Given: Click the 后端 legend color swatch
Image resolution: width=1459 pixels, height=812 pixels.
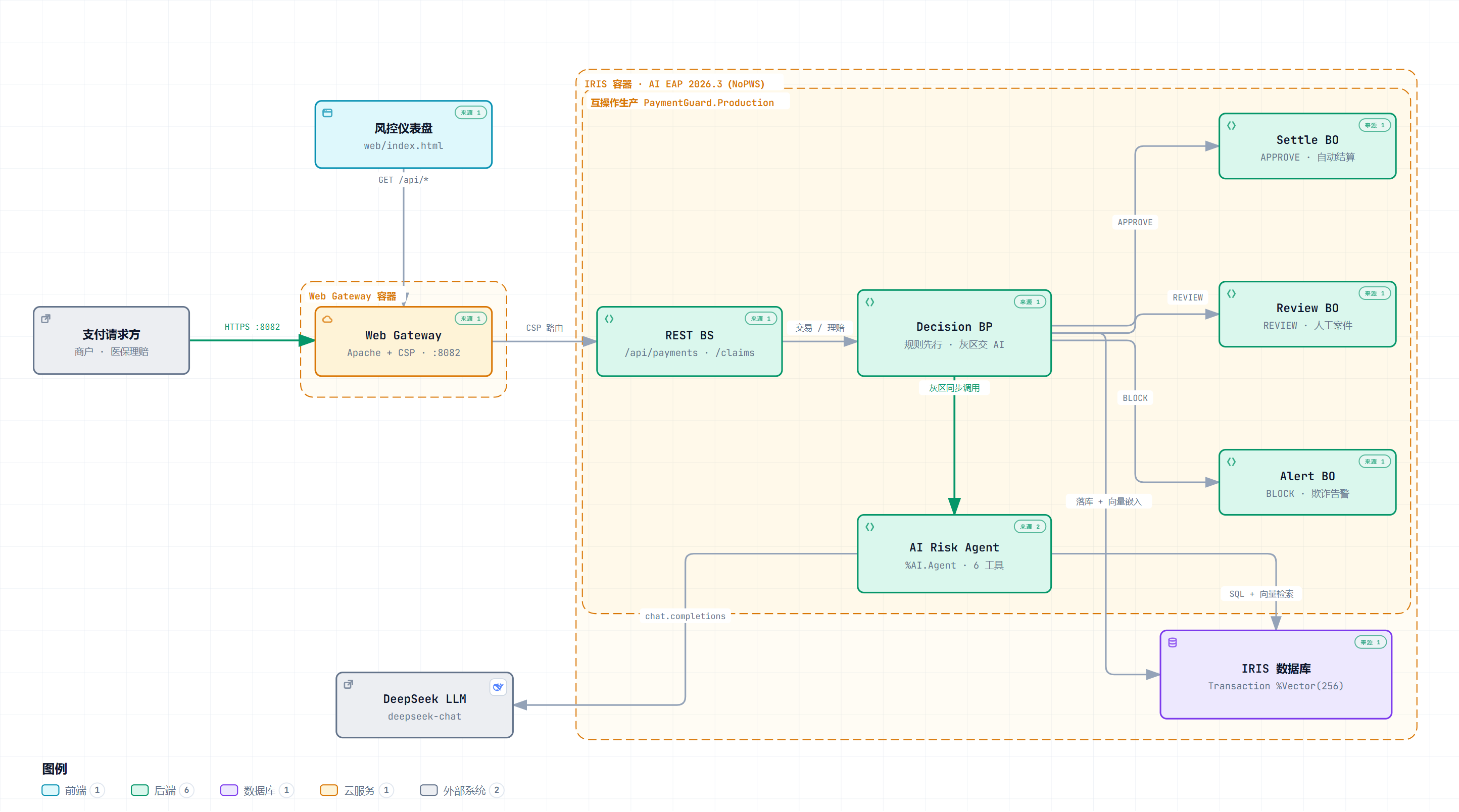Looking at the screenshot, I should pos(139,790).
